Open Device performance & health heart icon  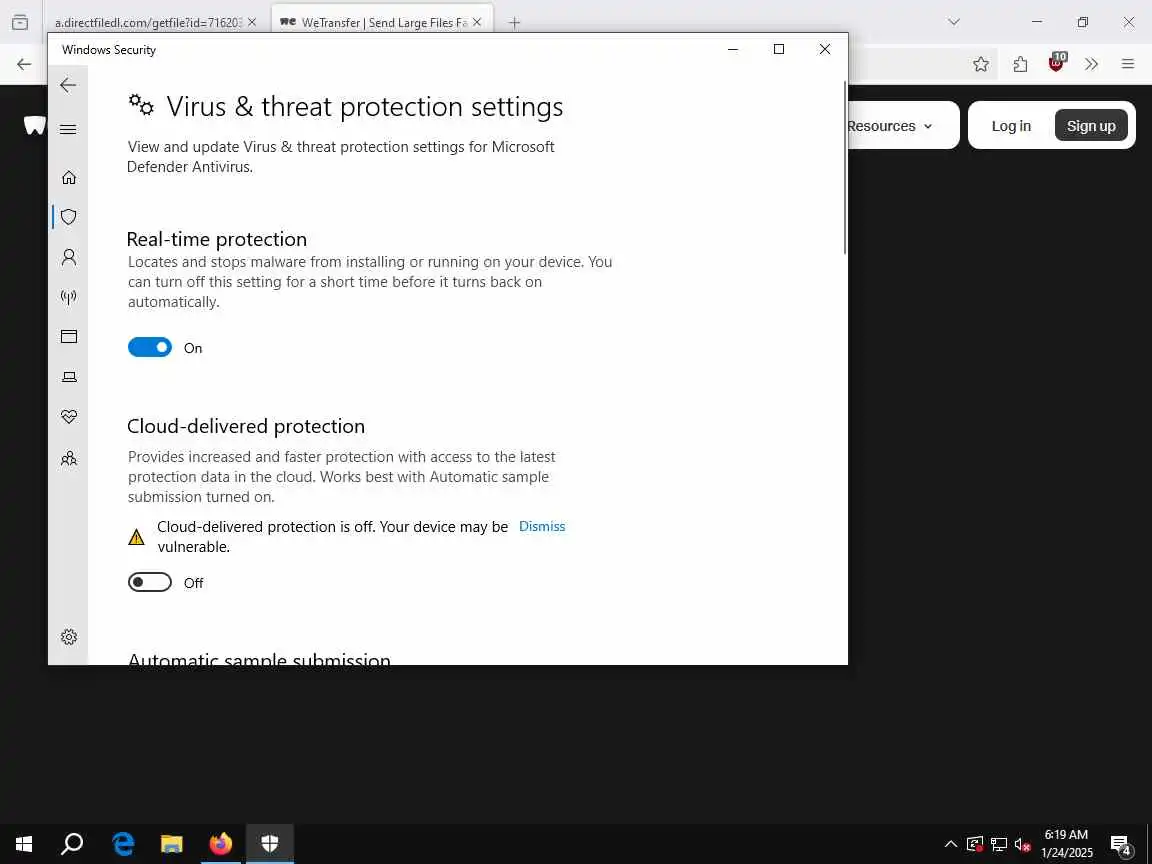click(x=68, y=417)
